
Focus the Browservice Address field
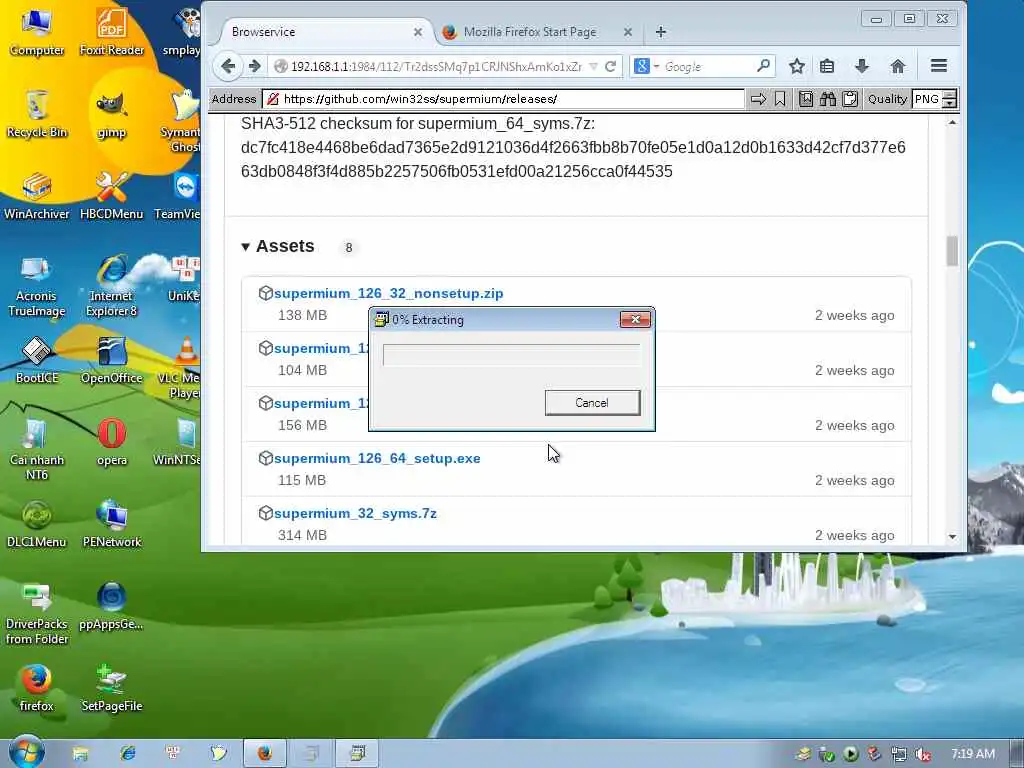coord(503,99)
